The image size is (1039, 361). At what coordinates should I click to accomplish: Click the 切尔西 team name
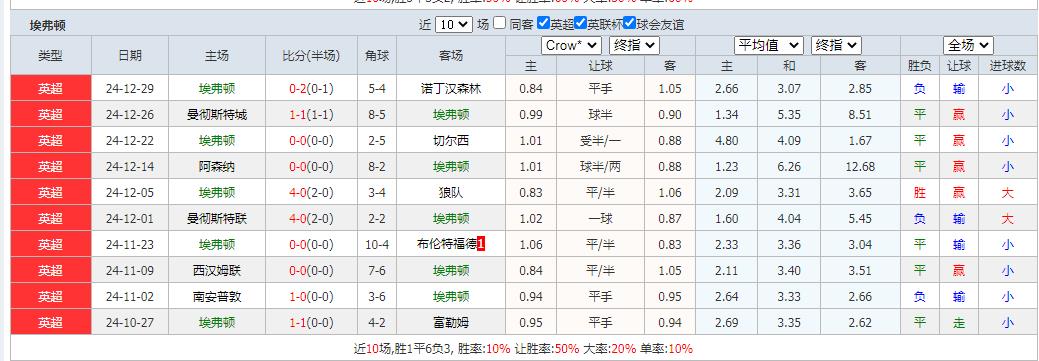pos(451,141)
